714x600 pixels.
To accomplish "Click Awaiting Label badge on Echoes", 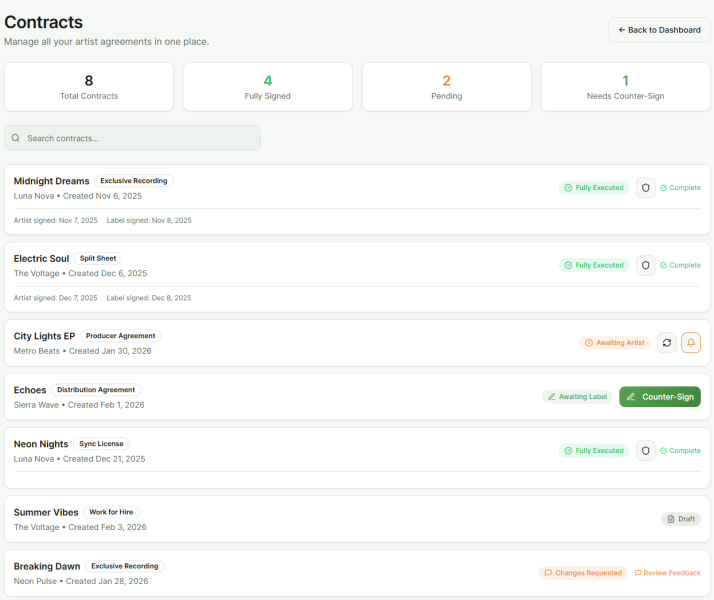I will (577, 397).
